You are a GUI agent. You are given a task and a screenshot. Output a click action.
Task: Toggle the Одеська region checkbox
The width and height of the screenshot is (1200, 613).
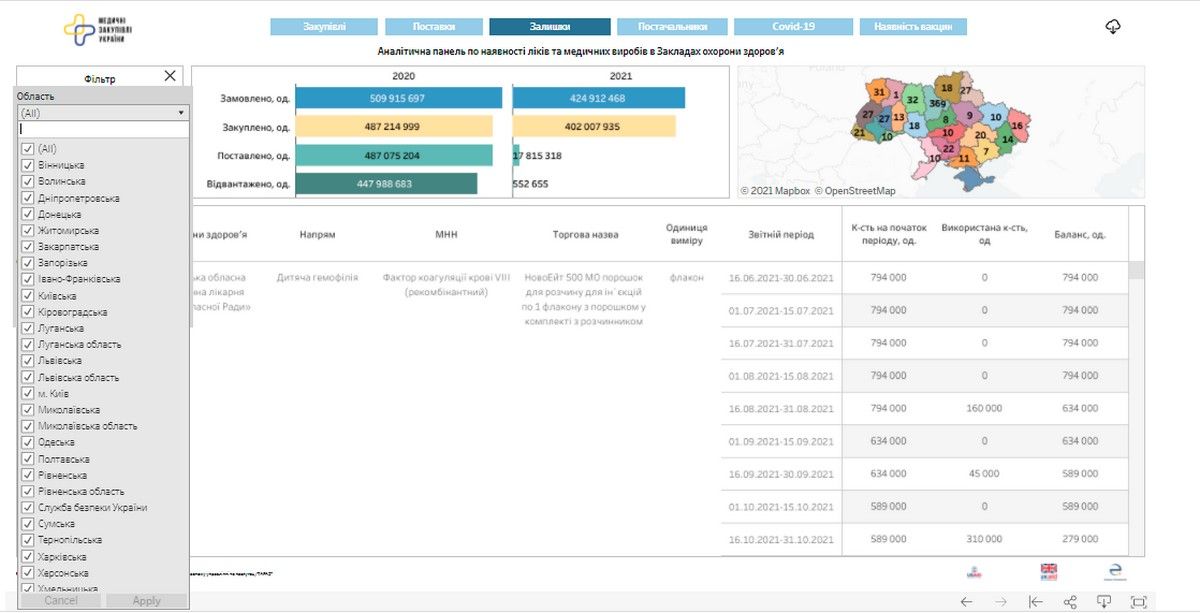[28, 443]
